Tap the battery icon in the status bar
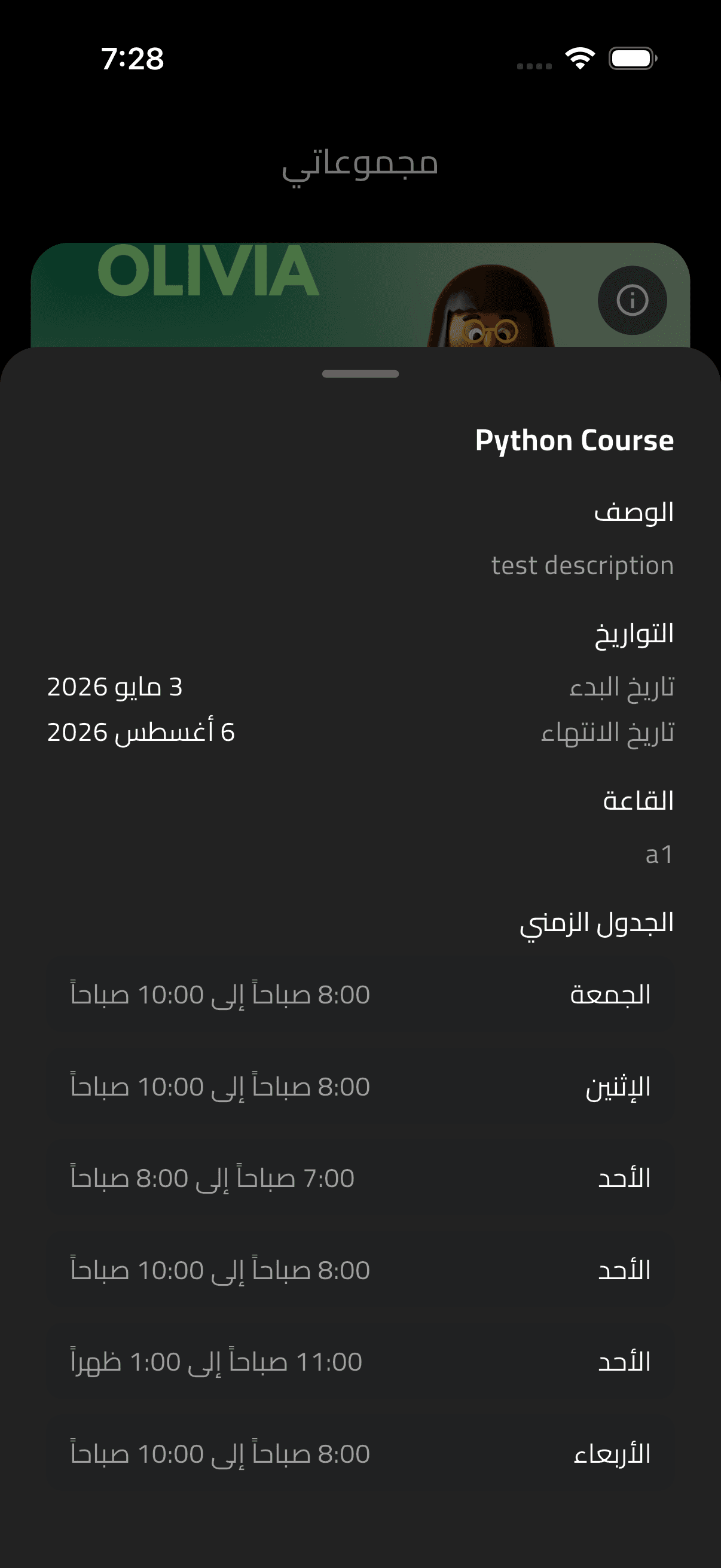 click(x=633, y=59)
